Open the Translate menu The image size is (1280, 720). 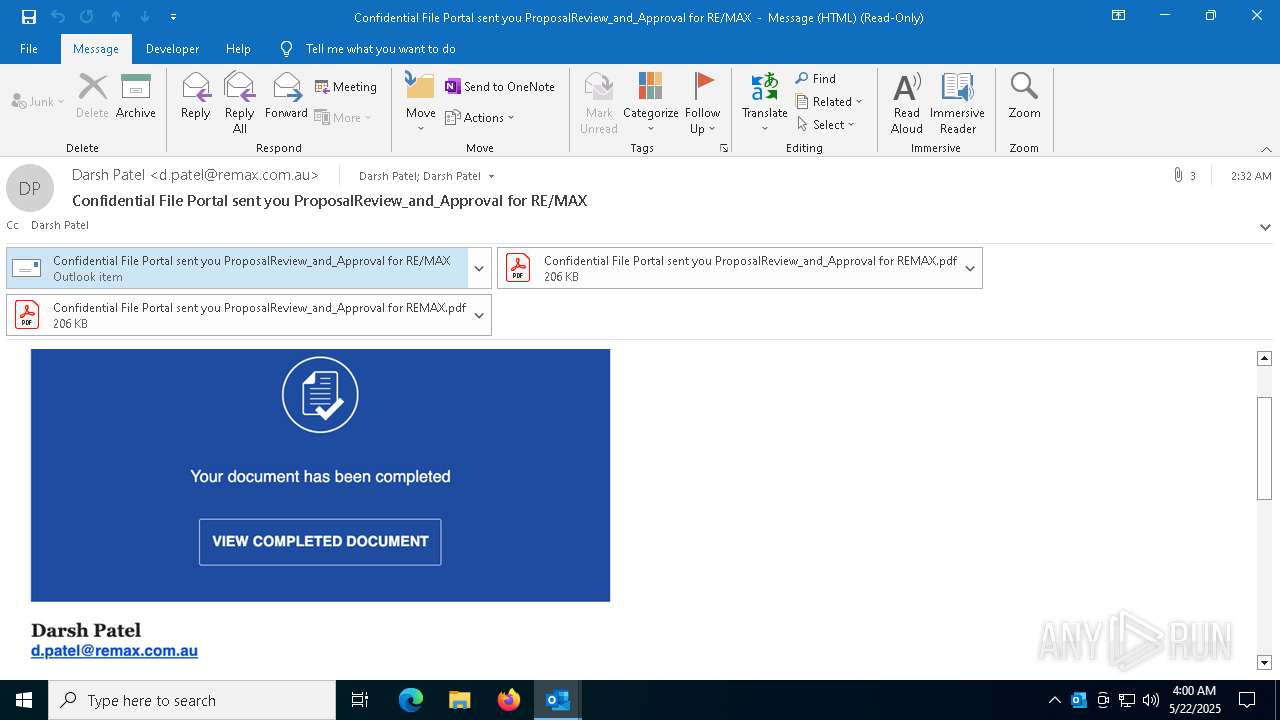[765, 102]
